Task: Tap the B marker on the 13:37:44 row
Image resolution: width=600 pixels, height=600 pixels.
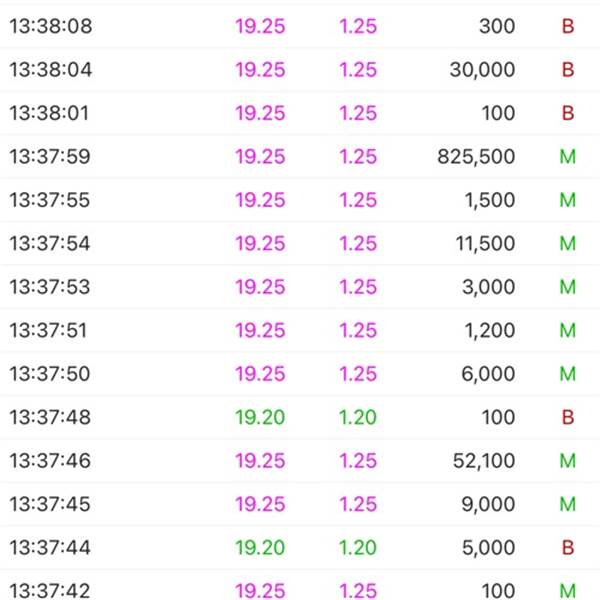Action: [568, 548]
